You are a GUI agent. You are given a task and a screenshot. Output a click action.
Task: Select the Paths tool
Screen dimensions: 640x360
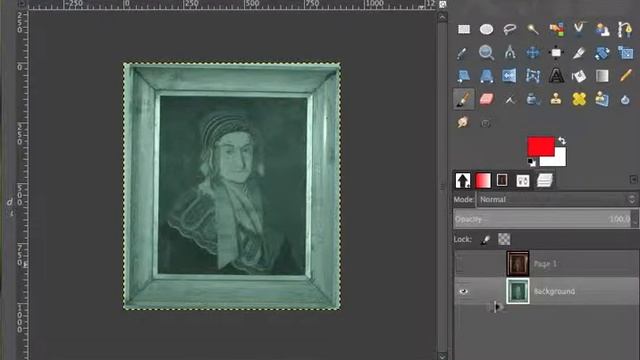click(x=625, y=29)
